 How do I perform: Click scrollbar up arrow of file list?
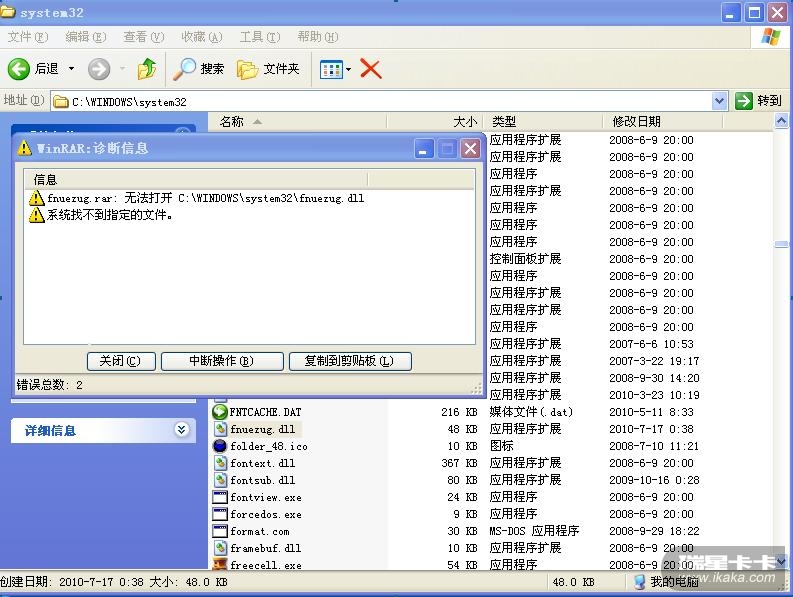tap(781, 121)
